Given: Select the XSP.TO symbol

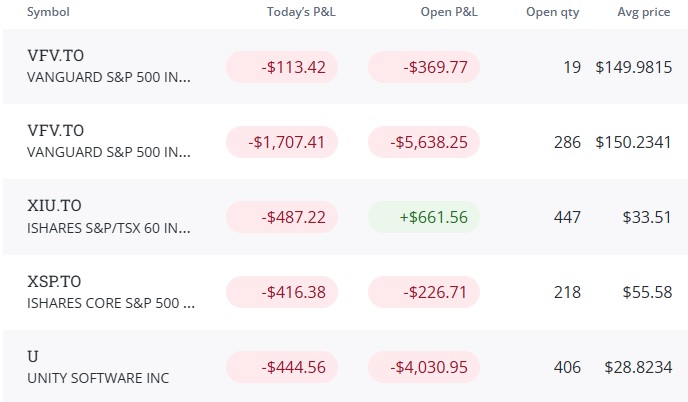Looking at the screenshot, I should coord(54,281).
